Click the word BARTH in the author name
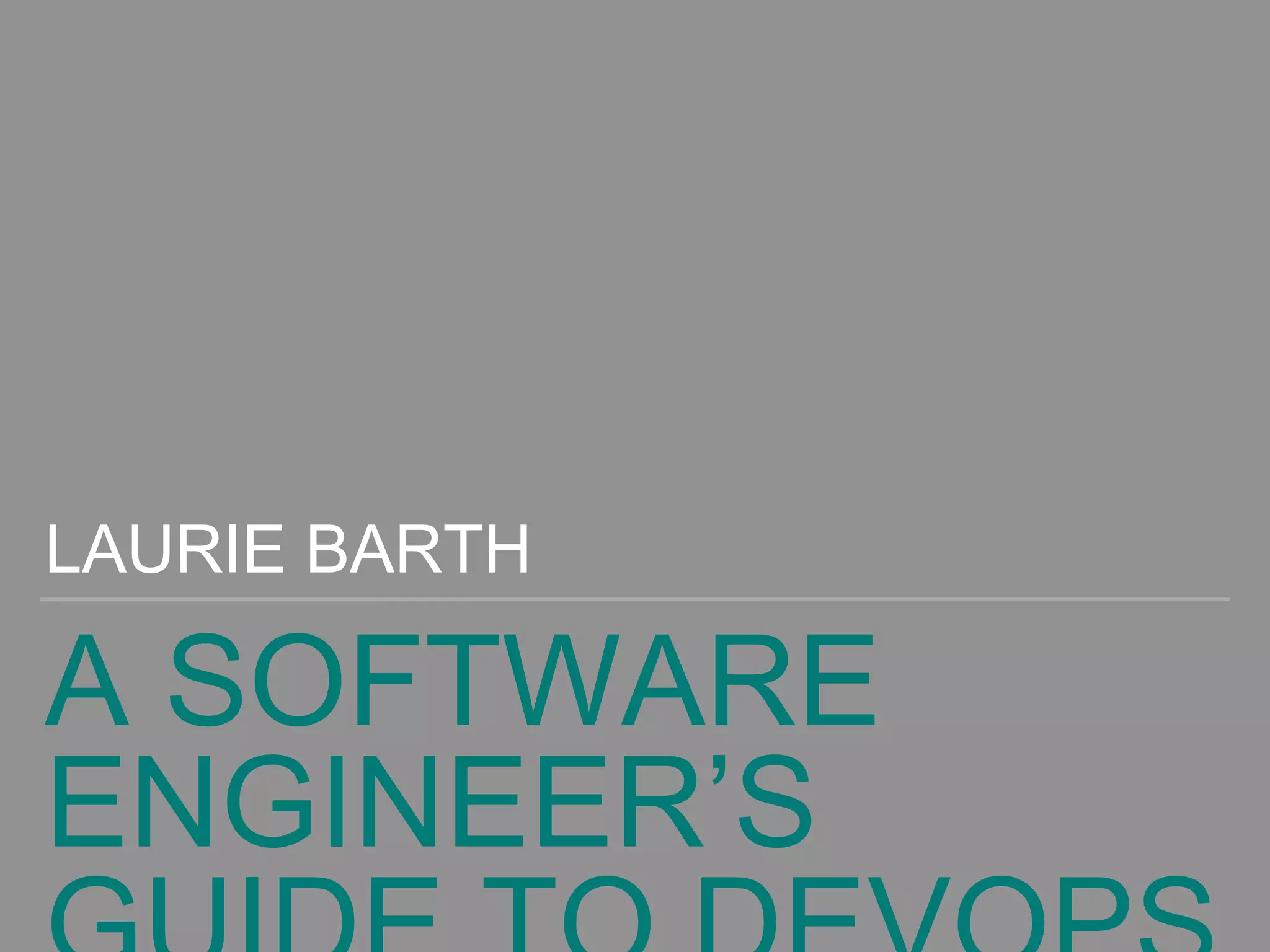Screen dimensions: 1270x952 pyautogui.click(x=418, y=549)
